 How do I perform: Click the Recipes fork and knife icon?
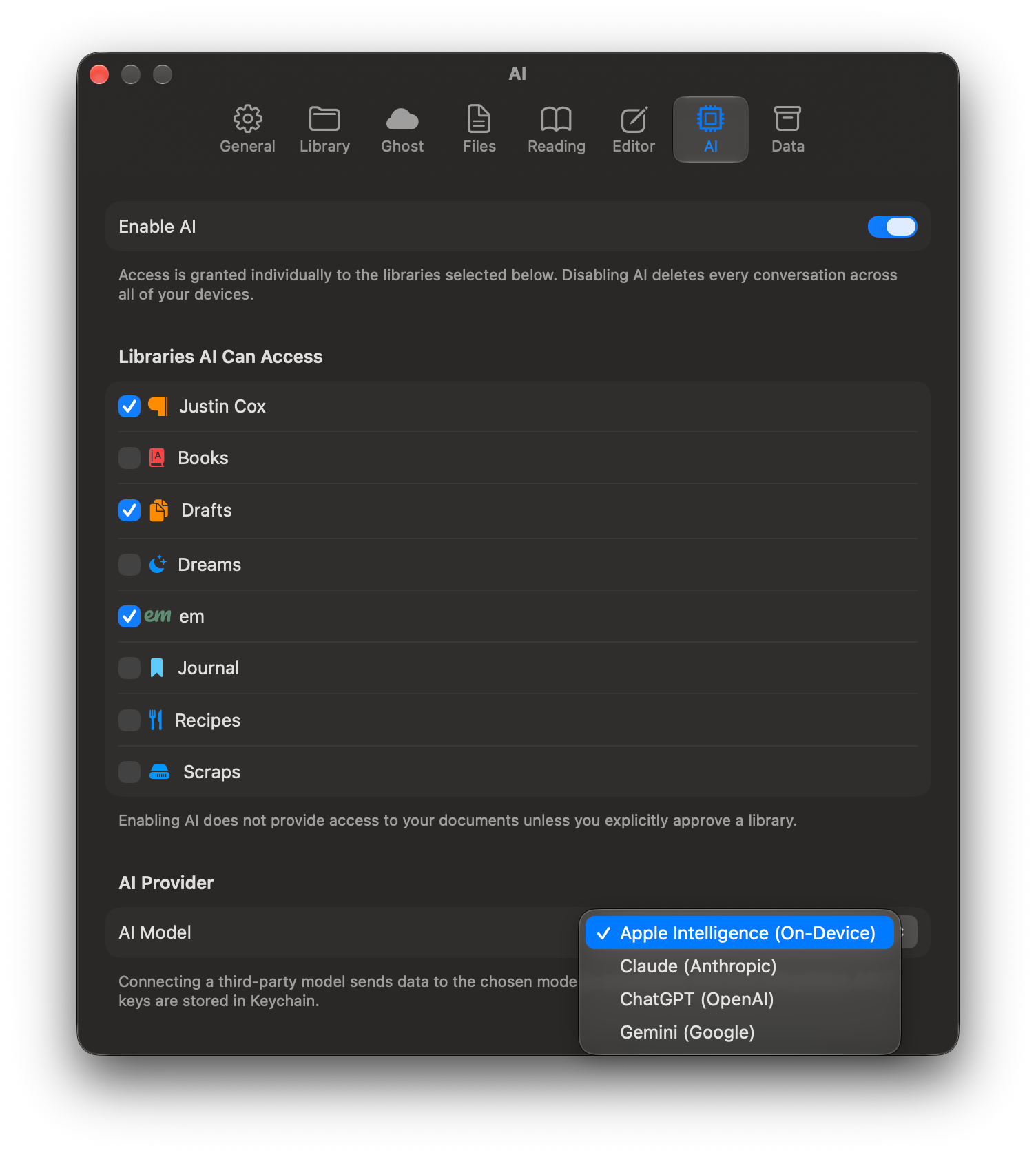[156, 720]
